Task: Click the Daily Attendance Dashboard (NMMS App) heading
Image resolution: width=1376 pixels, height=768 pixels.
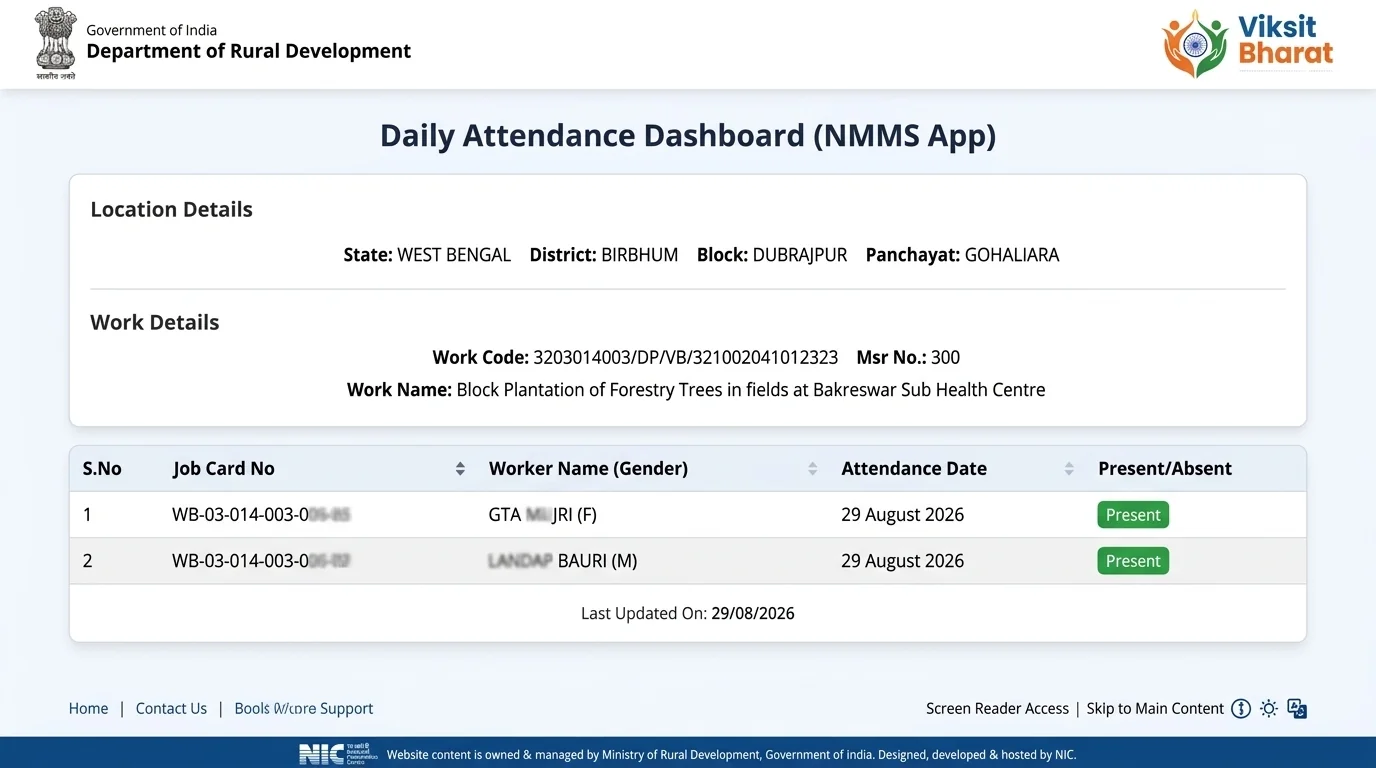Action: [x=688, y=135]
